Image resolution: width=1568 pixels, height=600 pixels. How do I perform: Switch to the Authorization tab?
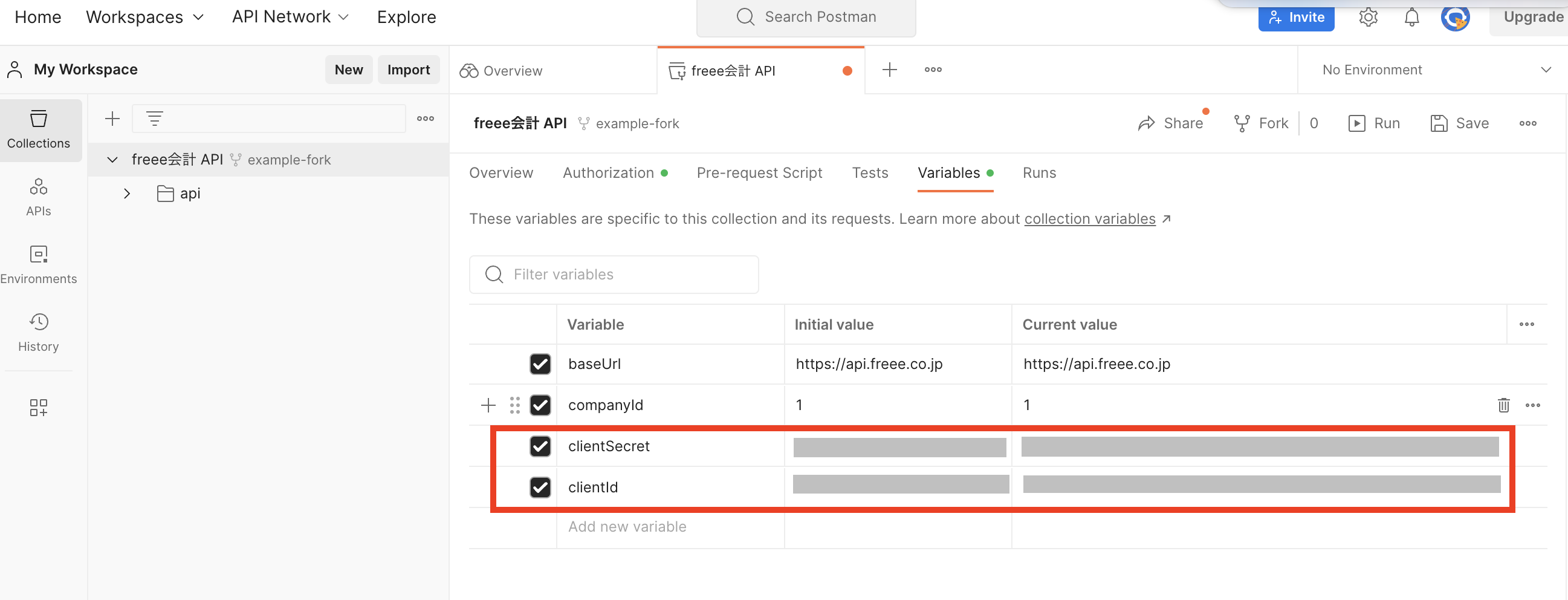608,172
